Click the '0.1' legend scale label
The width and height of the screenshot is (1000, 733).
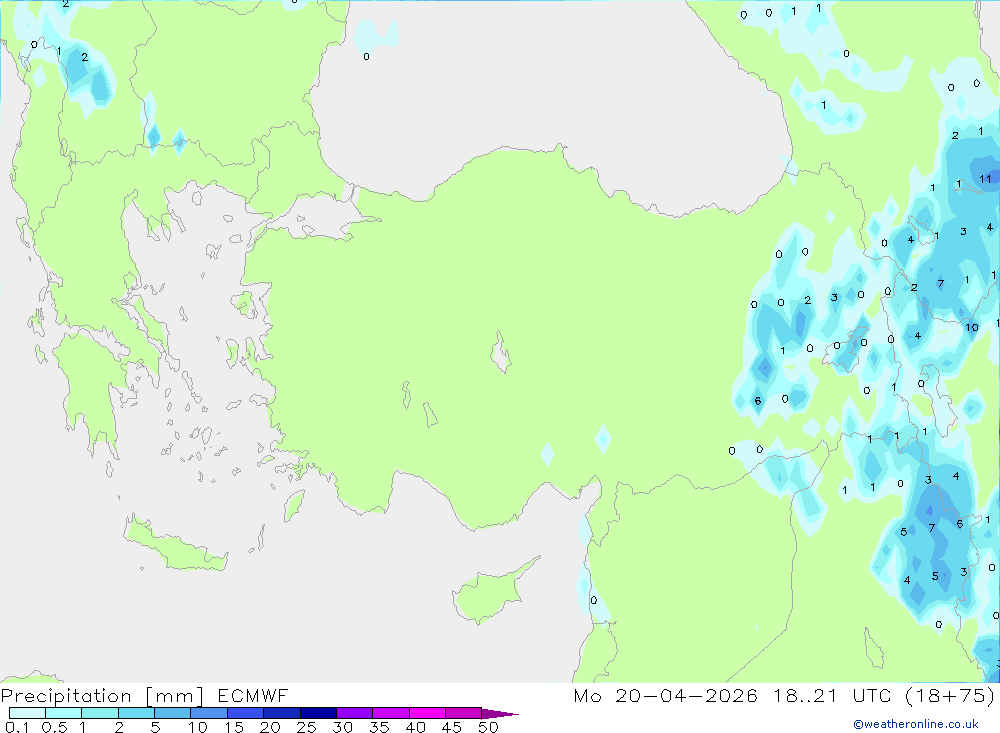pos(17,727)
